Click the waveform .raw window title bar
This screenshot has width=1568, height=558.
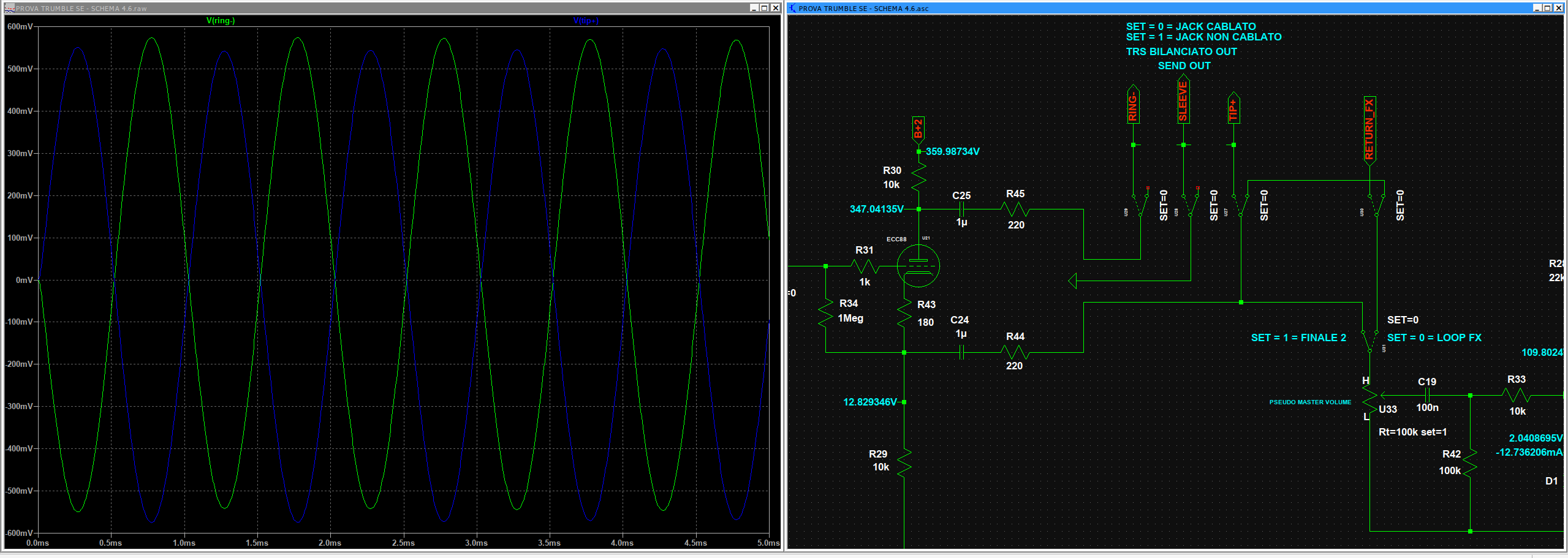tap(368, 8)
